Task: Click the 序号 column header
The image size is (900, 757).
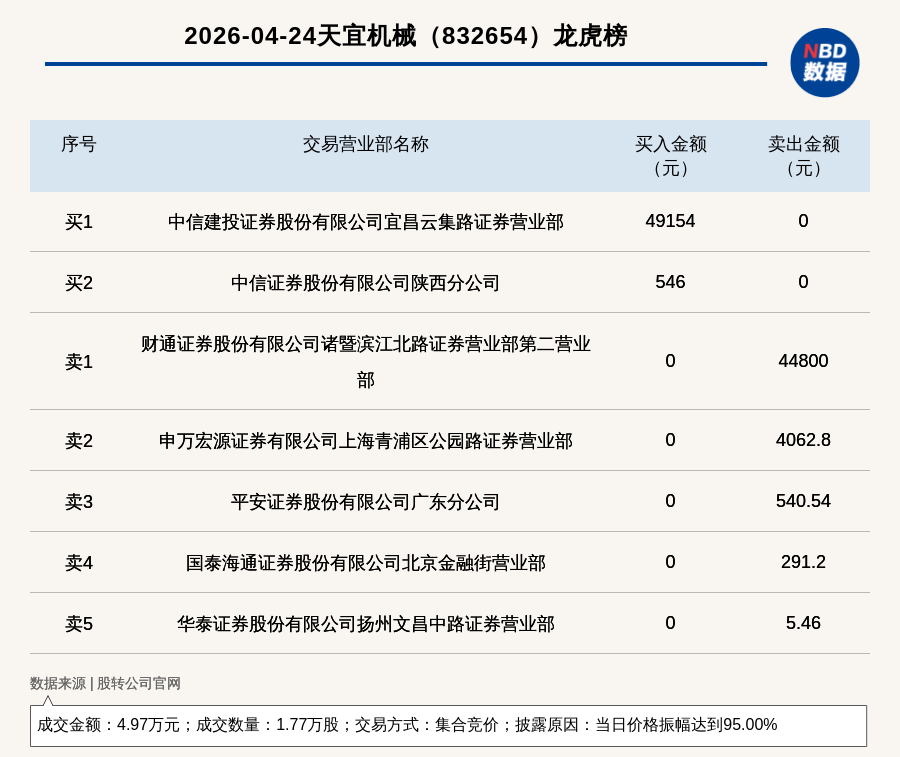Action: (x=79, y=144)
